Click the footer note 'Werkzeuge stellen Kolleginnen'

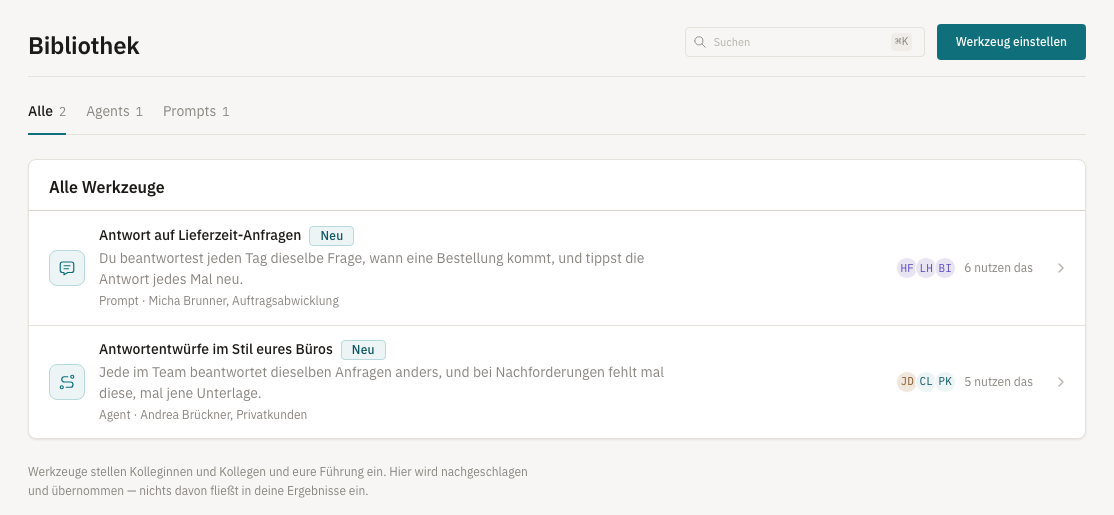(x=278, y=481)
